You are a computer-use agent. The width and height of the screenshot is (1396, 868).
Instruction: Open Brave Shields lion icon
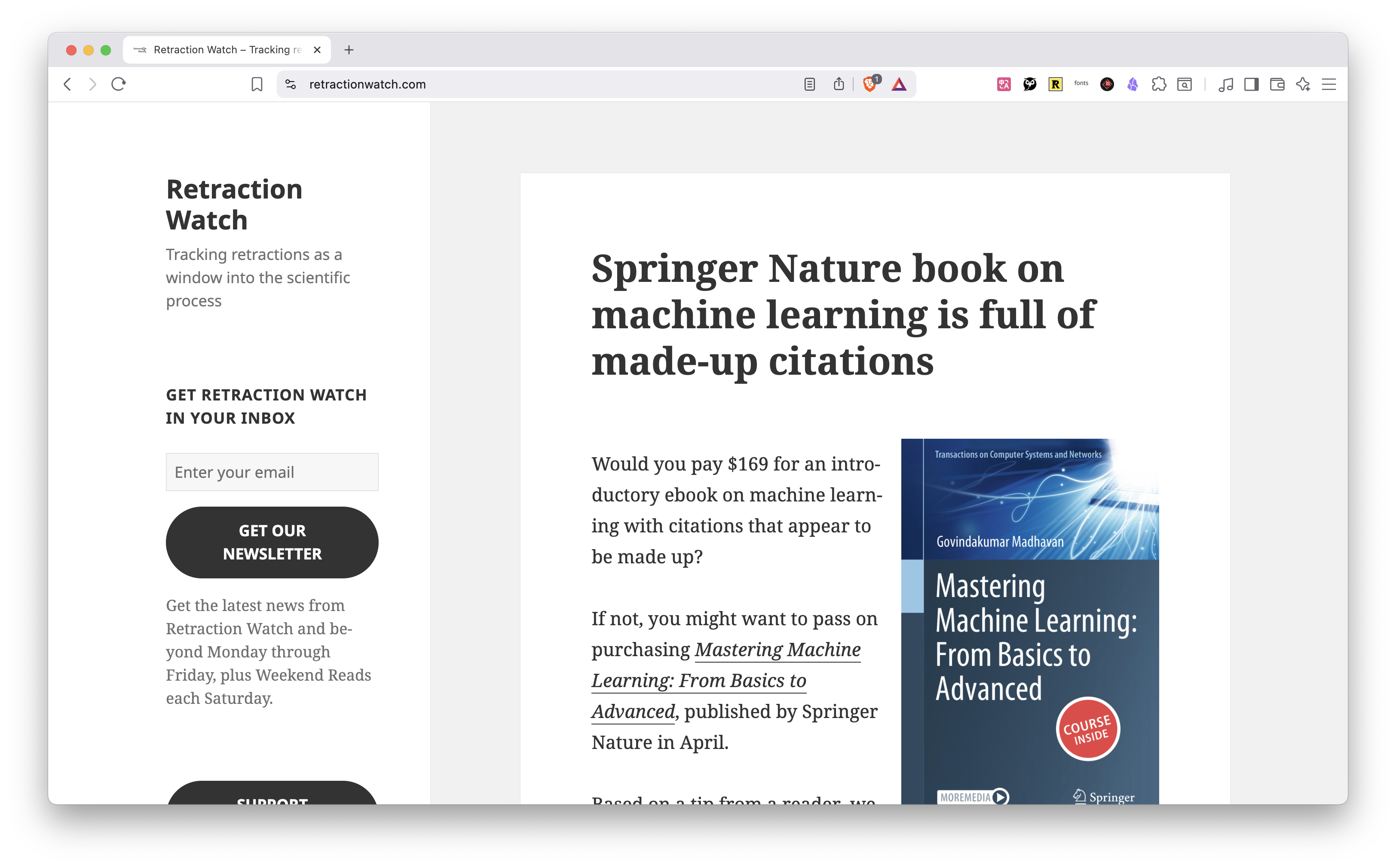click(869, 84)
